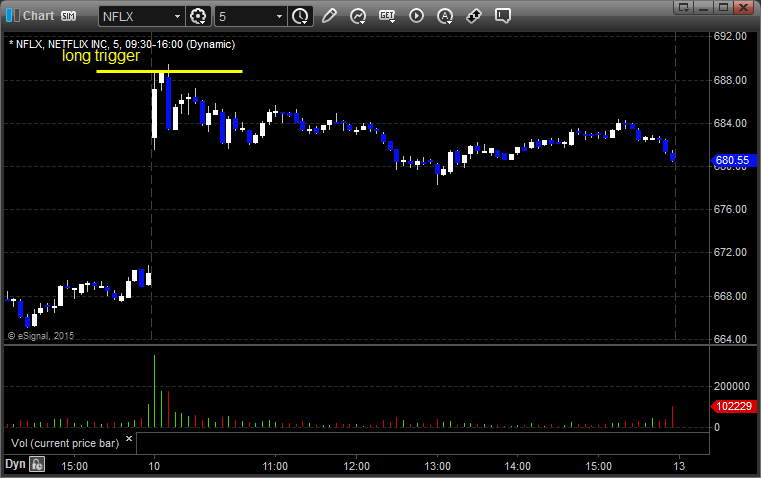Open the NFLX symbol dropdown arrow

coord(178,16)
